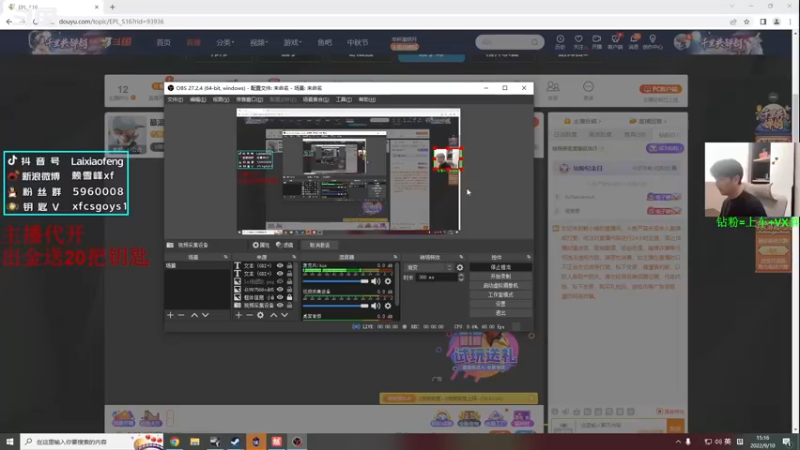The width and height of the screenshot is (800, 450).
Task: Bookmark this page with star icon
Action: [x=746, y=21]
